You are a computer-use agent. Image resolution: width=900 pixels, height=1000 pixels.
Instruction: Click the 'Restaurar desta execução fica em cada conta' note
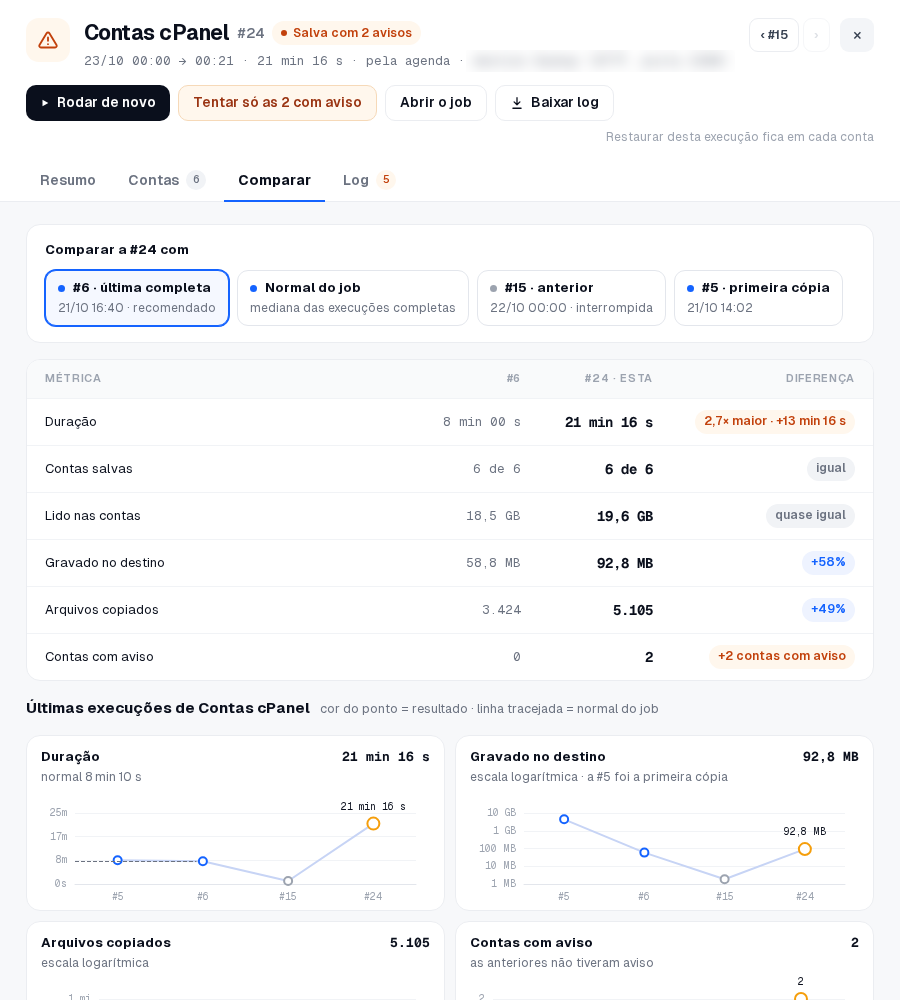(x=740, y=137)
